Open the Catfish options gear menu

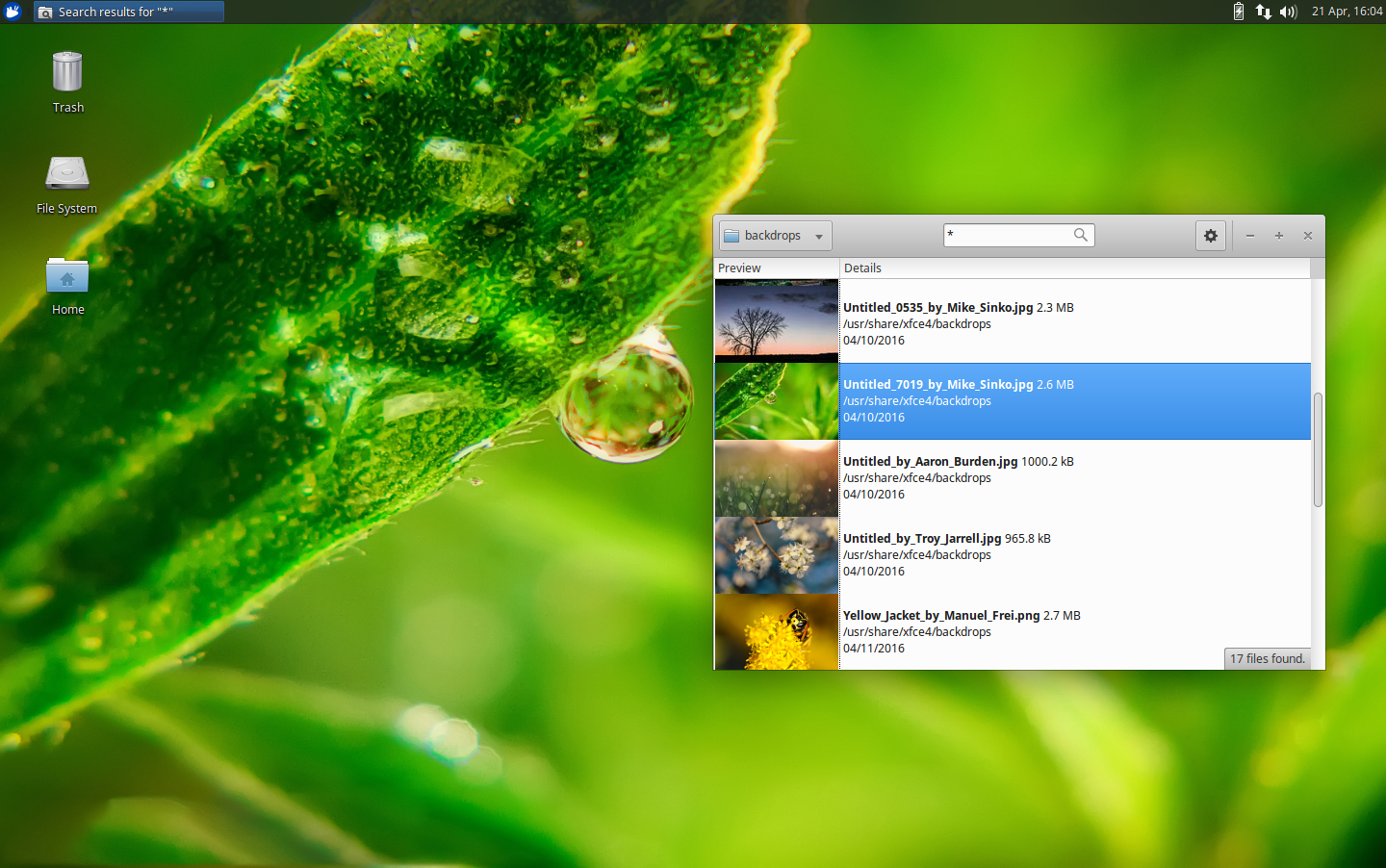tap(1210, 235)
